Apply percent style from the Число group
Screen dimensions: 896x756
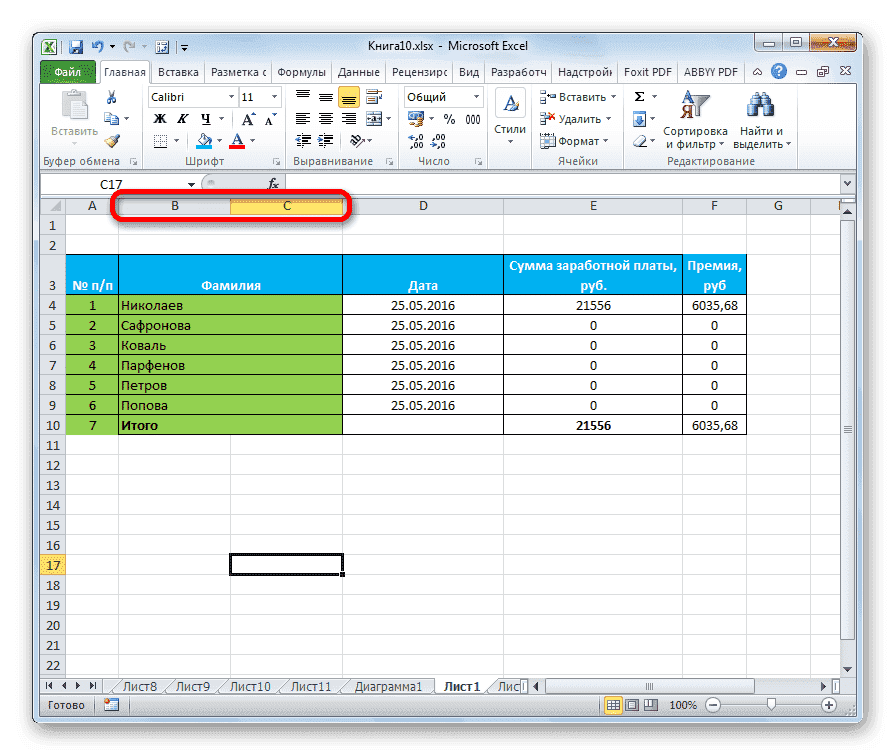447,120
